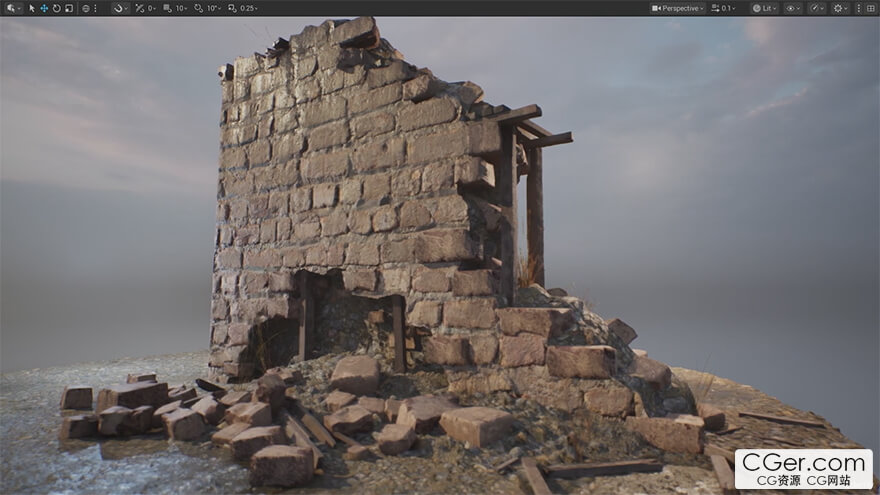The height and width of the screenshot is (495, 880).
Task: Open the transform tools extra options dots
Action: coord(96,8)
